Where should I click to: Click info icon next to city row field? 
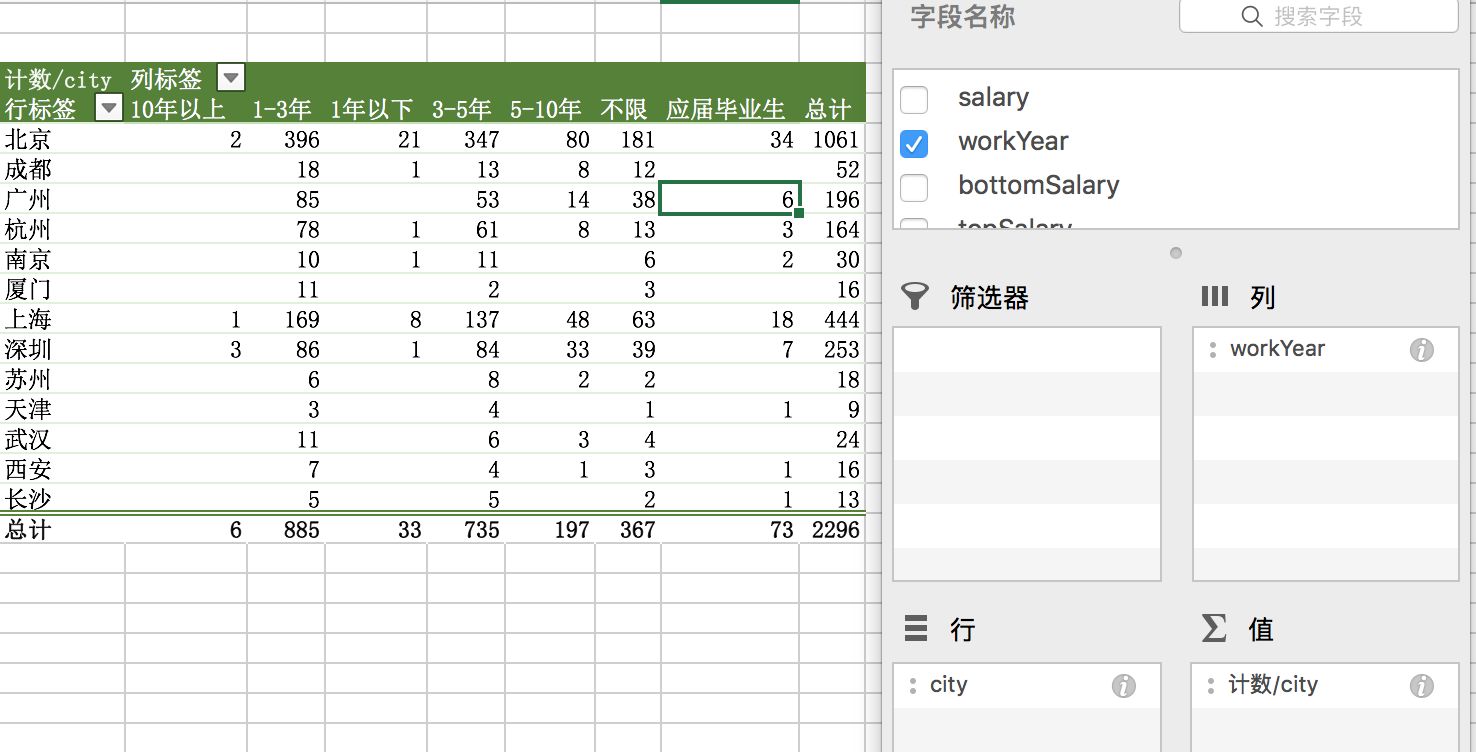[1123, 686]
